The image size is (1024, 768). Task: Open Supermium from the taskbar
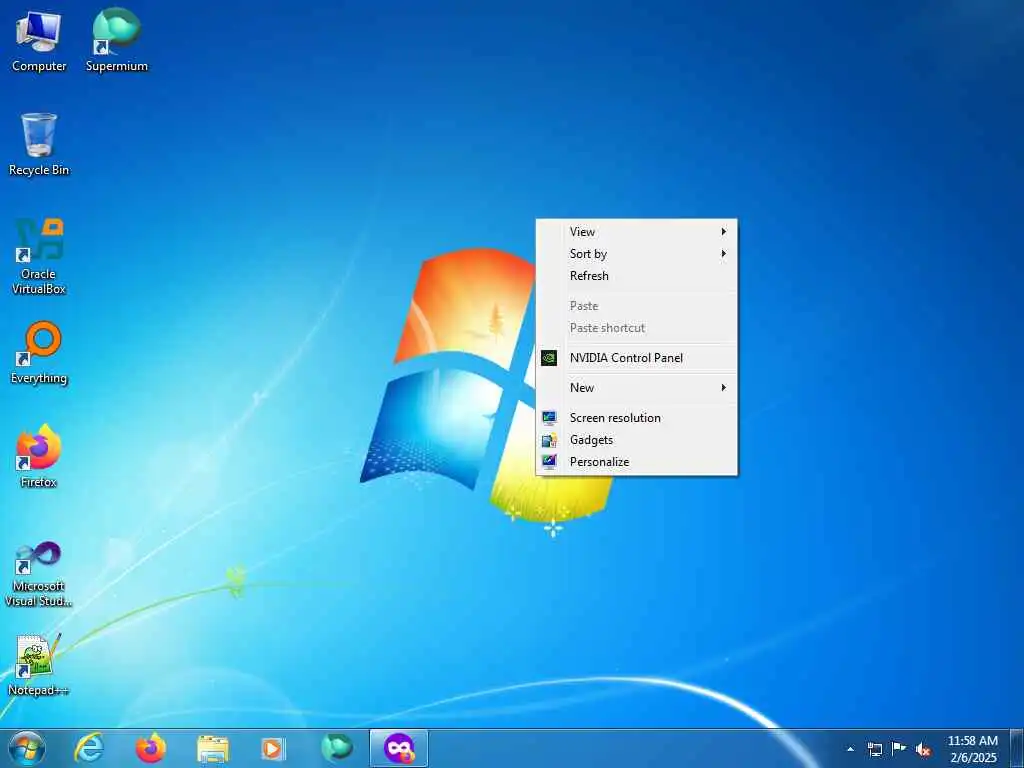point(336,748)
